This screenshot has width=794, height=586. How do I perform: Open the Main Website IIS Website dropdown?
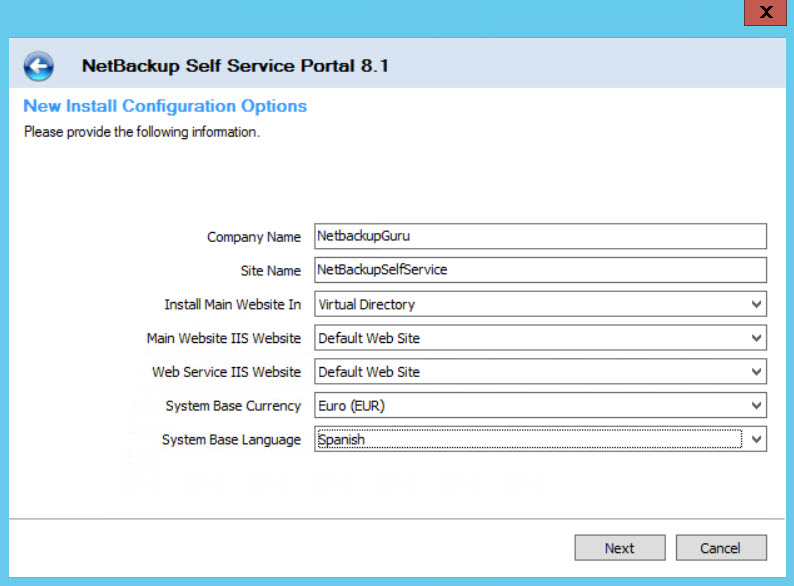(540, 338)
